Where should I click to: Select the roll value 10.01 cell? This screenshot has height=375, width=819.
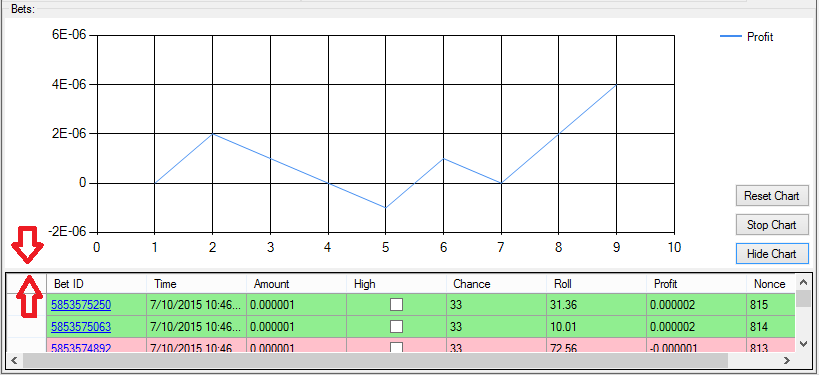[596, 326]
